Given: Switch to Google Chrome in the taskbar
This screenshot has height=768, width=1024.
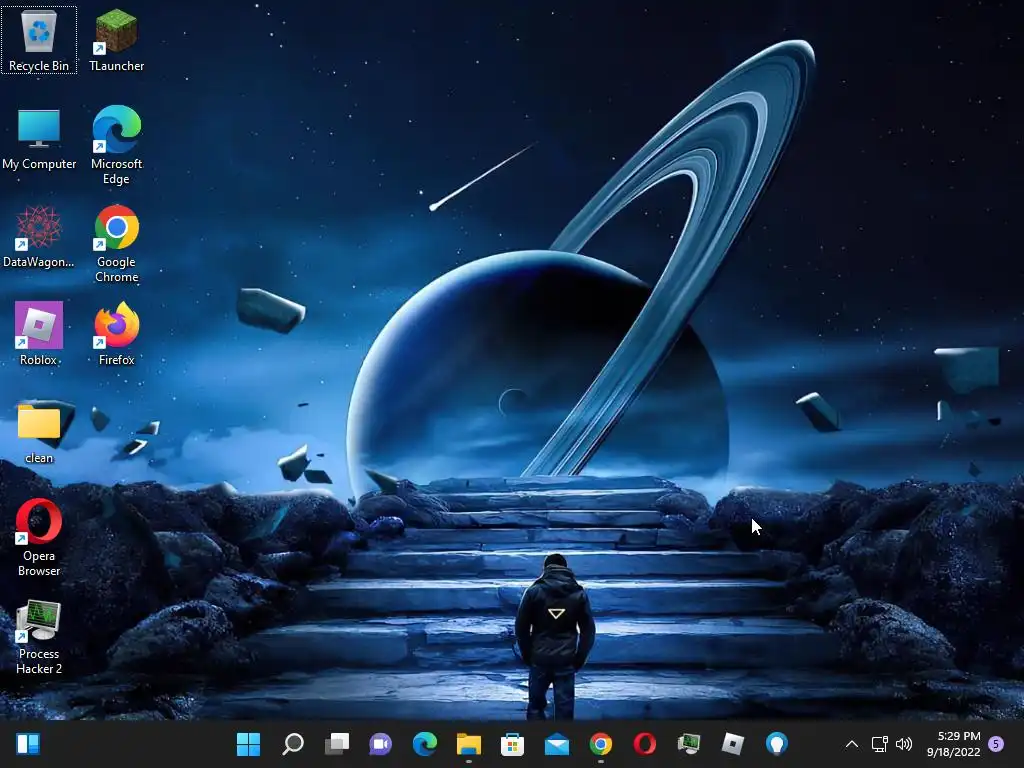Looking at the screenshot, I should click(x=601, y=743).
